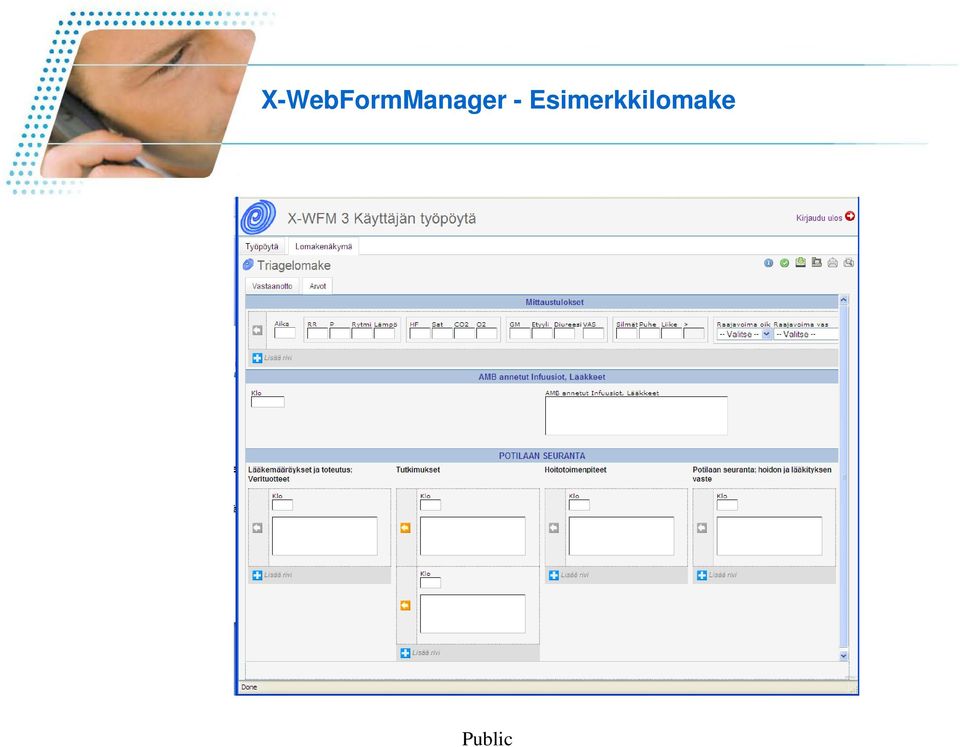Click the blue info icon in Triagelomake toolbar
Image resolution: width=960 pixels, height=747 pixels.
pos(768,263)
